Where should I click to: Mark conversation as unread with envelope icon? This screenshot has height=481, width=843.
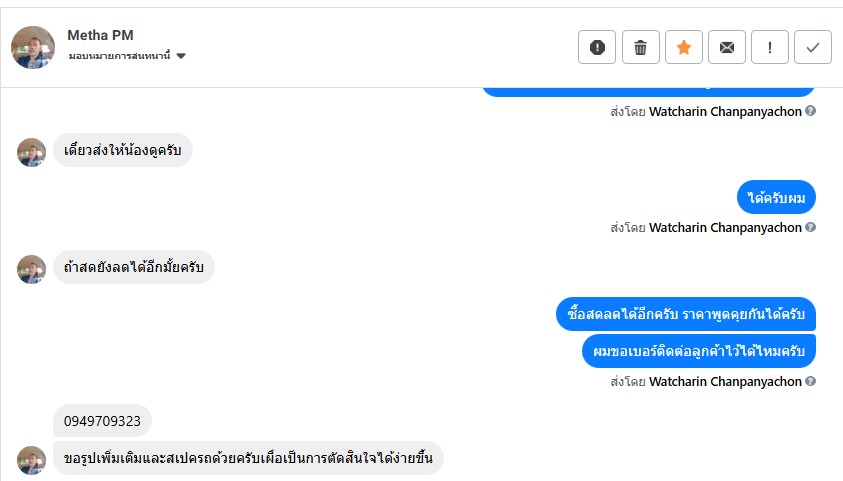(727, 47)
